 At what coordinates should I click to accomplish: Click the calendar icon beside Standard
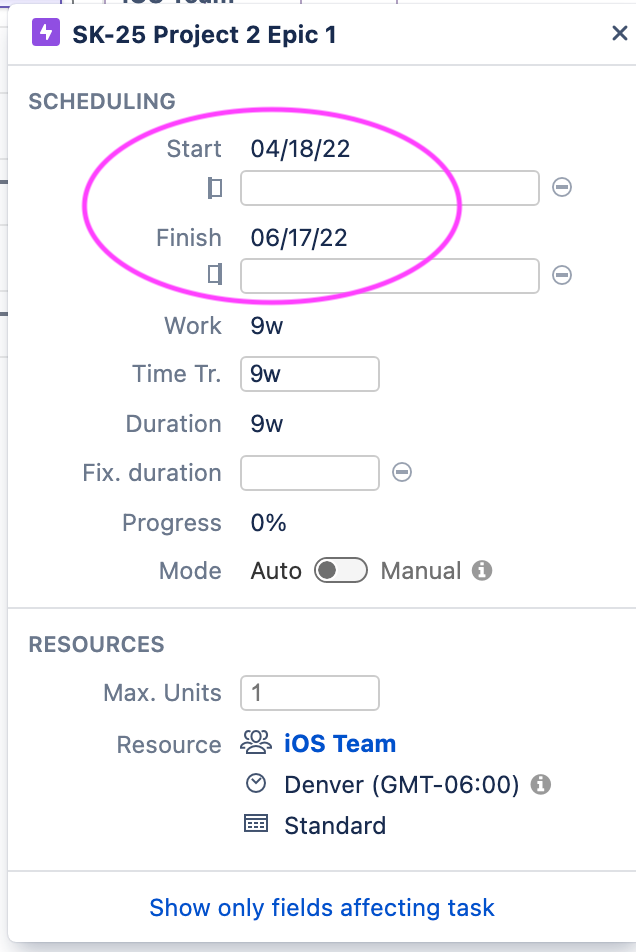click(255, 825)
